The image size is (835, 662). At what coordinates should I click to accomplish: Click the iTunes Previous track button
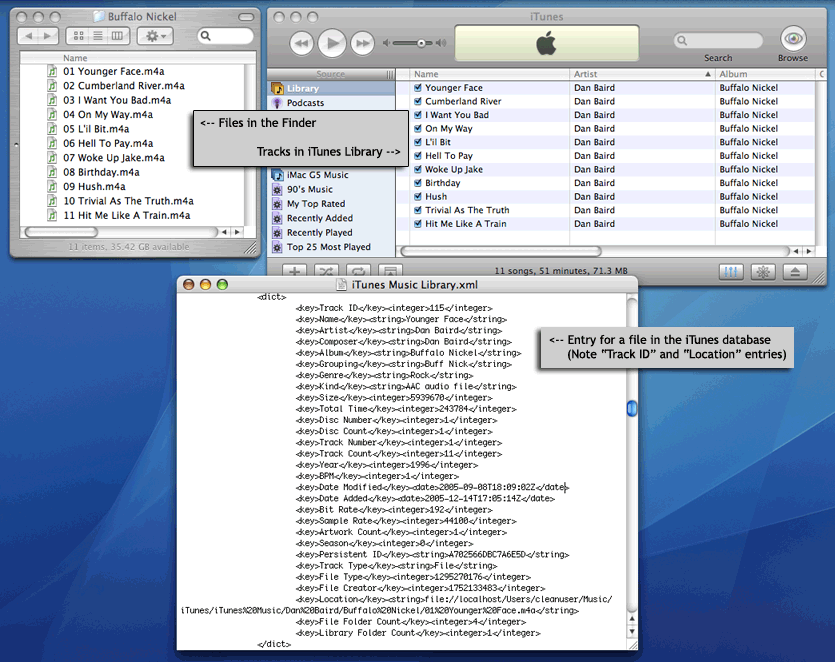[x=301, y=43]
